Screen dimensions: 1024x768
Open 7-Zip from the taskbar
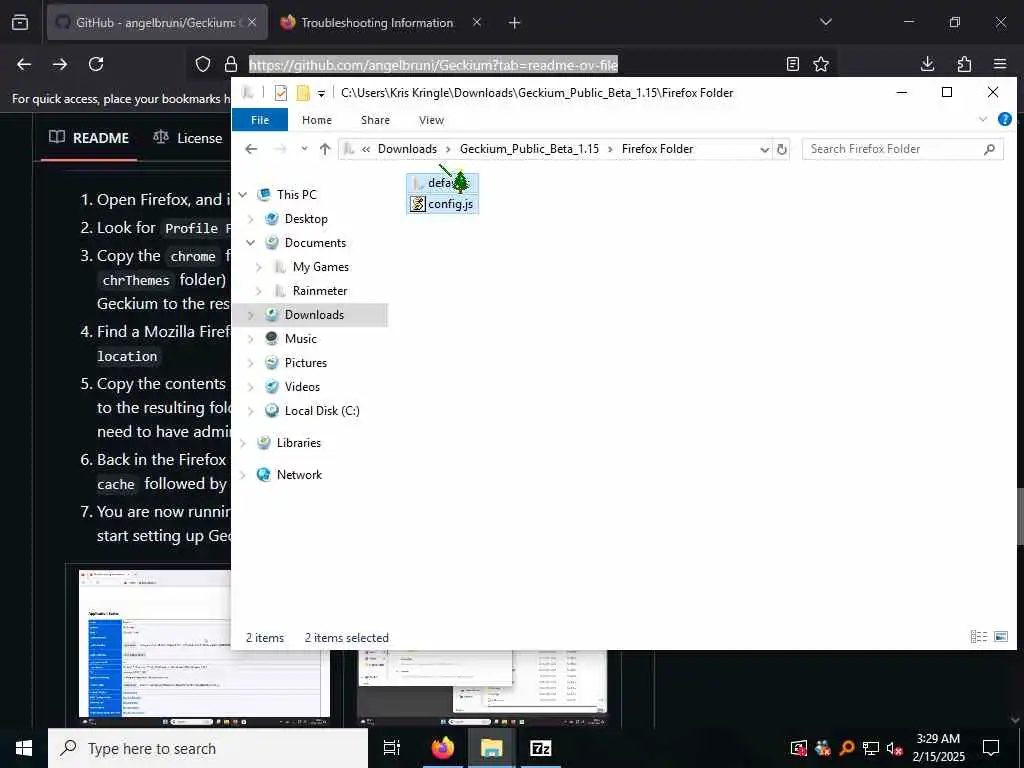coord(541,748)
